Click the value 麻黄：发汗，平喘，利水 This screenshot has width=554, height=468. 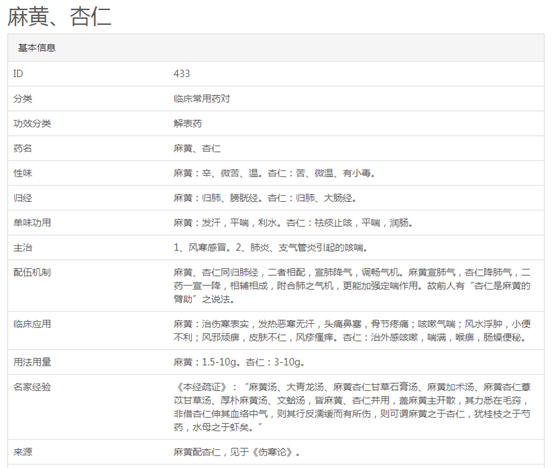click(293, 223)
